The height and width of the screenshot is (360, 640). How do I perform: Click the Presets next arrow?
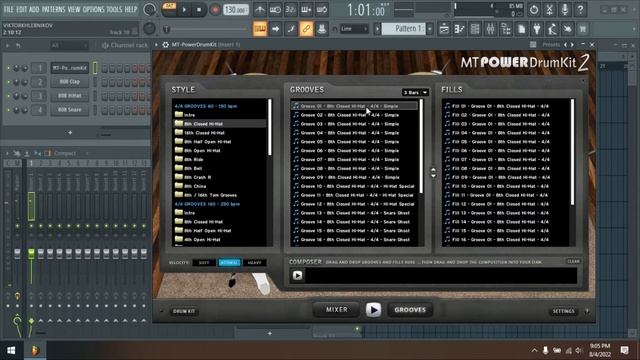[x=572, y=44]
